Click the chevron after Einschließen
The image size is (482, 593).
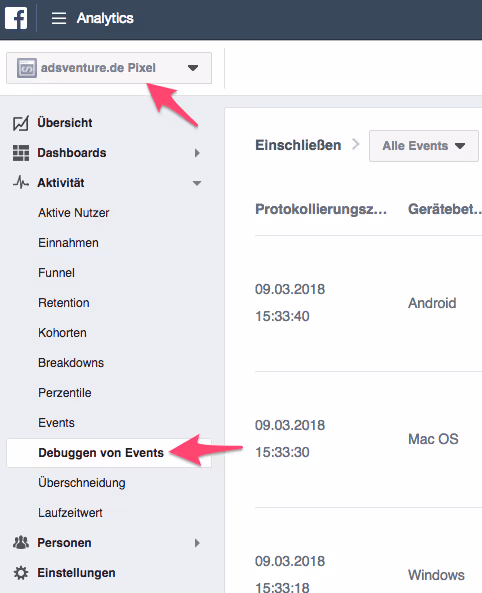pos(355,144)
